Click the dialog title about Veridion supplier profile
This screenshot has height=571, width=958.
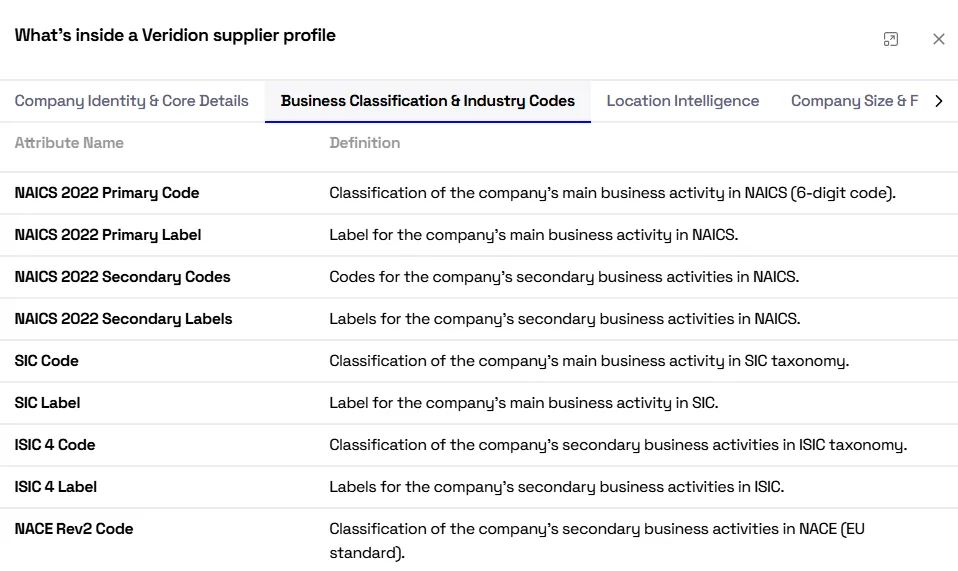click(x=175, y=35)
